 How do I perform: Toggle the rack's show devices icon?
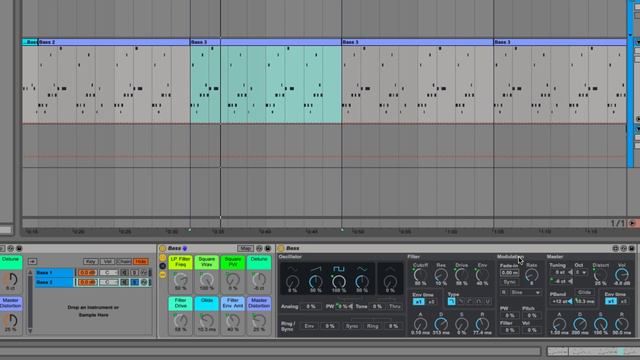(x=162, y=275)
